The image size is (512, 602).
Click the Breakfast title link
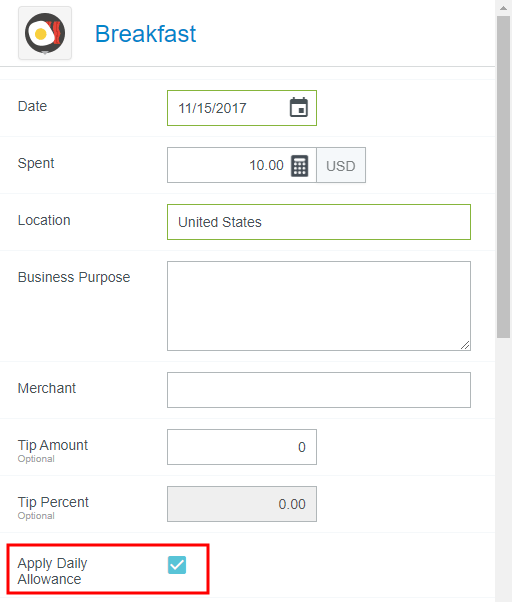coord(145,34)
